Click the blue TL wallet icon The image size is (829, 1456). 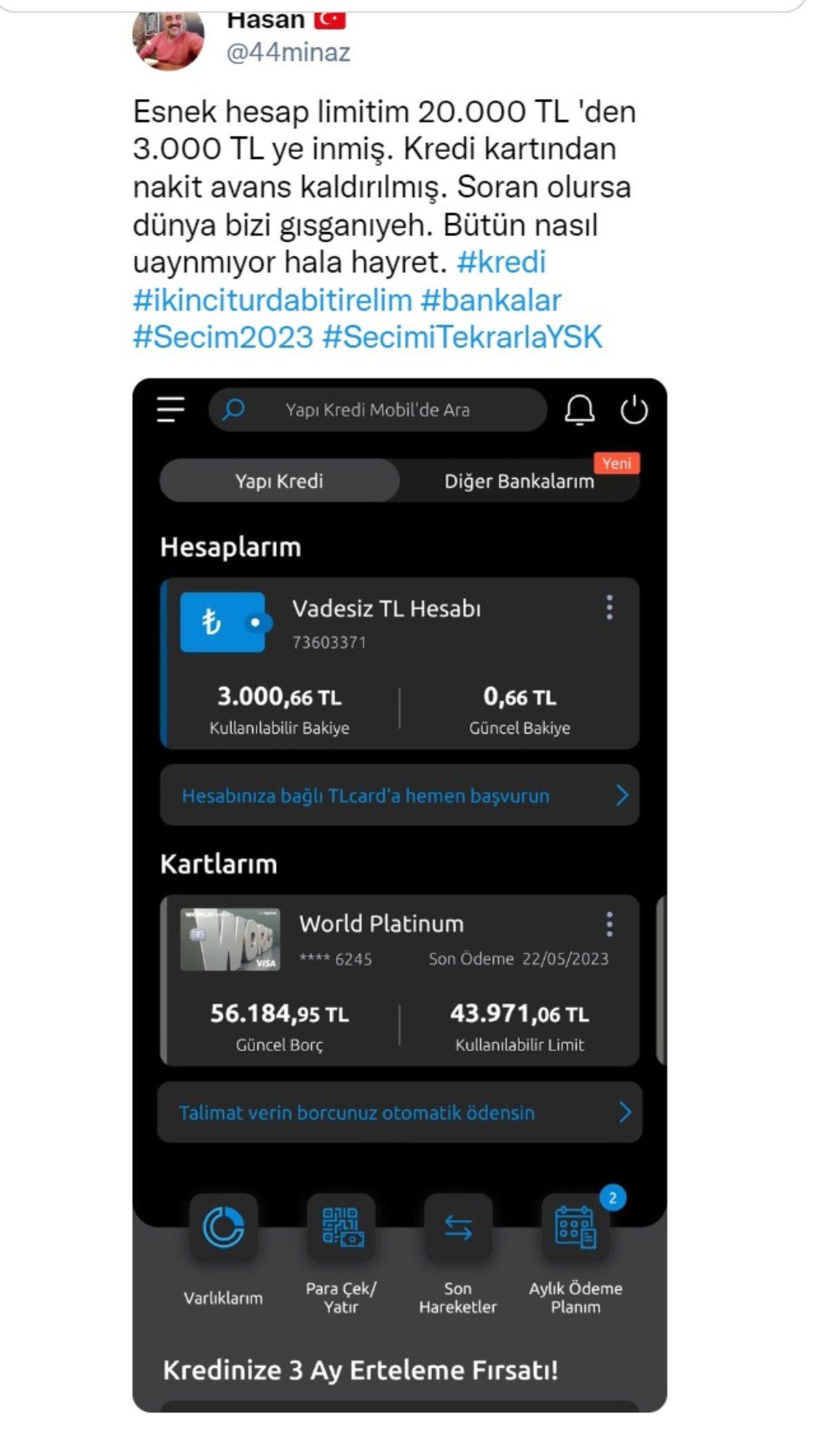(224, 622)
